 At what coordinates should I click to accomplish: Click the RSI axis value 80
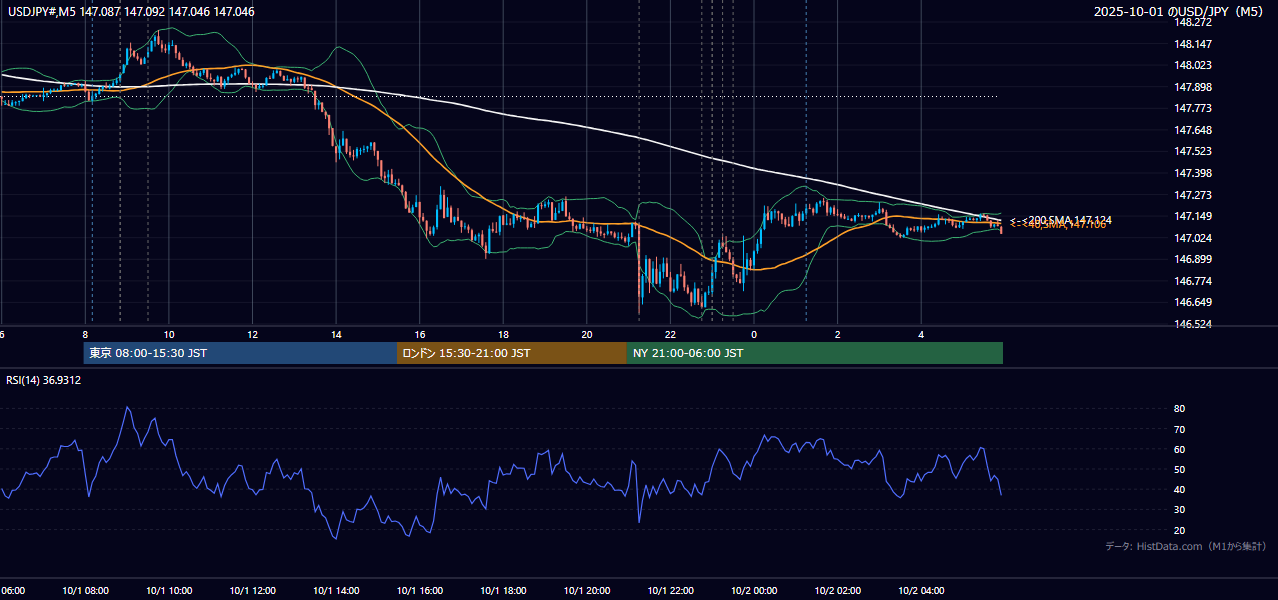click(1180, 409)
